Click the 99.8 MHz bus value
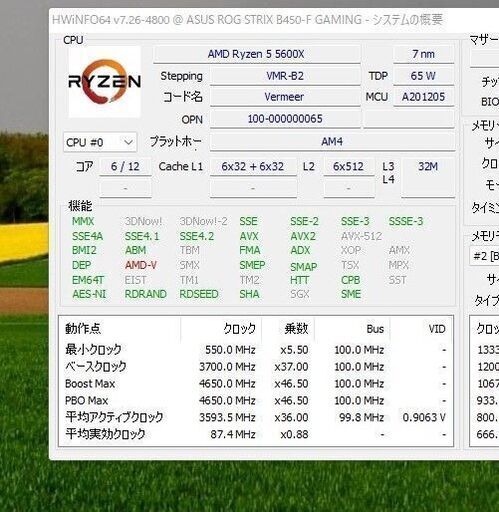 coord(362,417)
